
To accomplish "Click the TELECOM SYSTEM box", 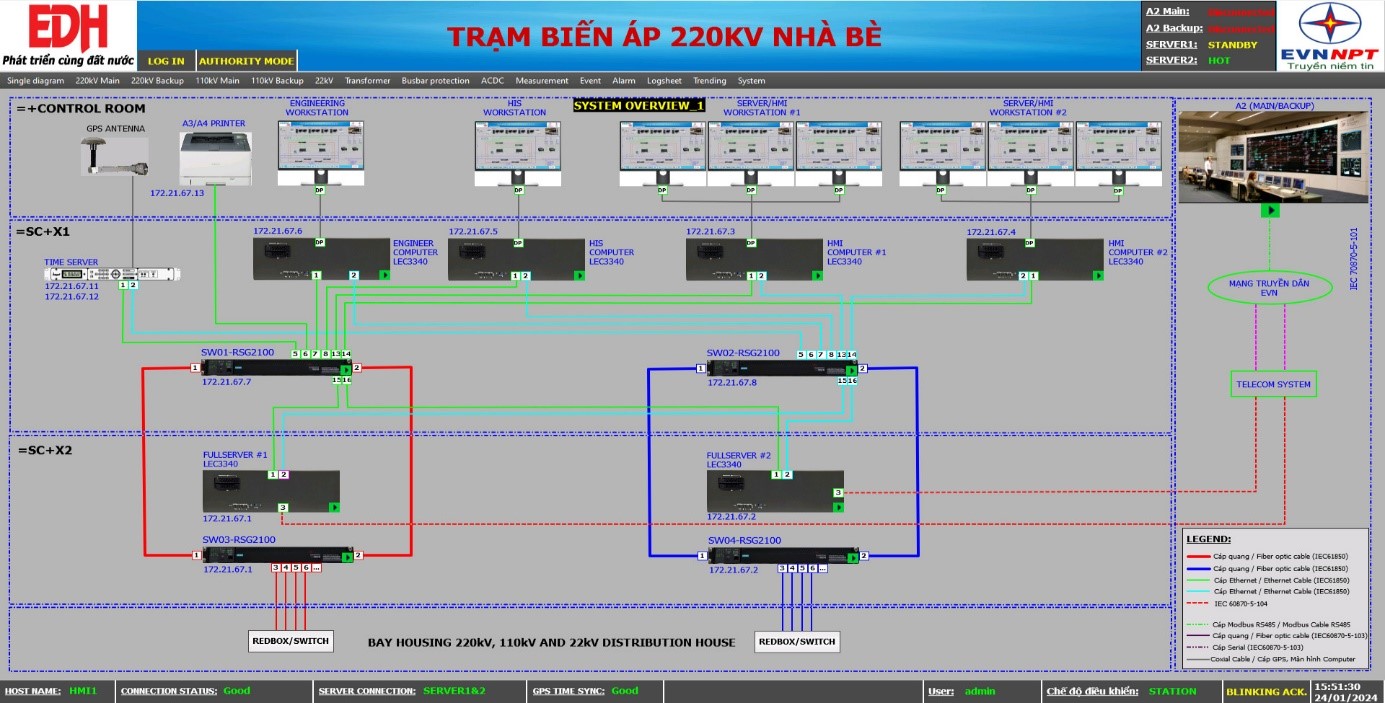I will 1272,384.
